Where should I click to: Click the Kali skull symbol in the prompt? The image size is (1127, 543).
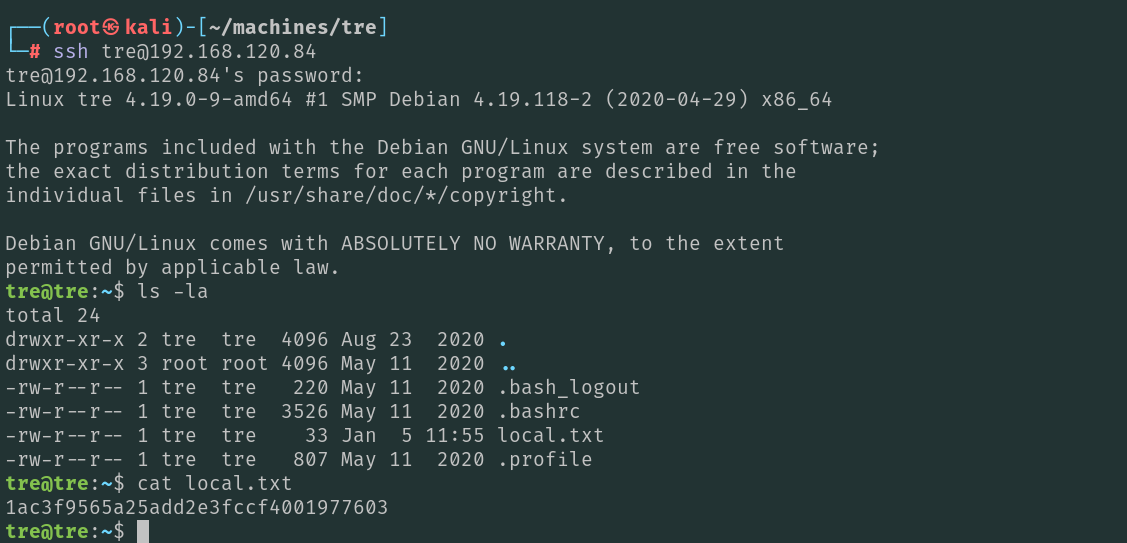[111, 27]
